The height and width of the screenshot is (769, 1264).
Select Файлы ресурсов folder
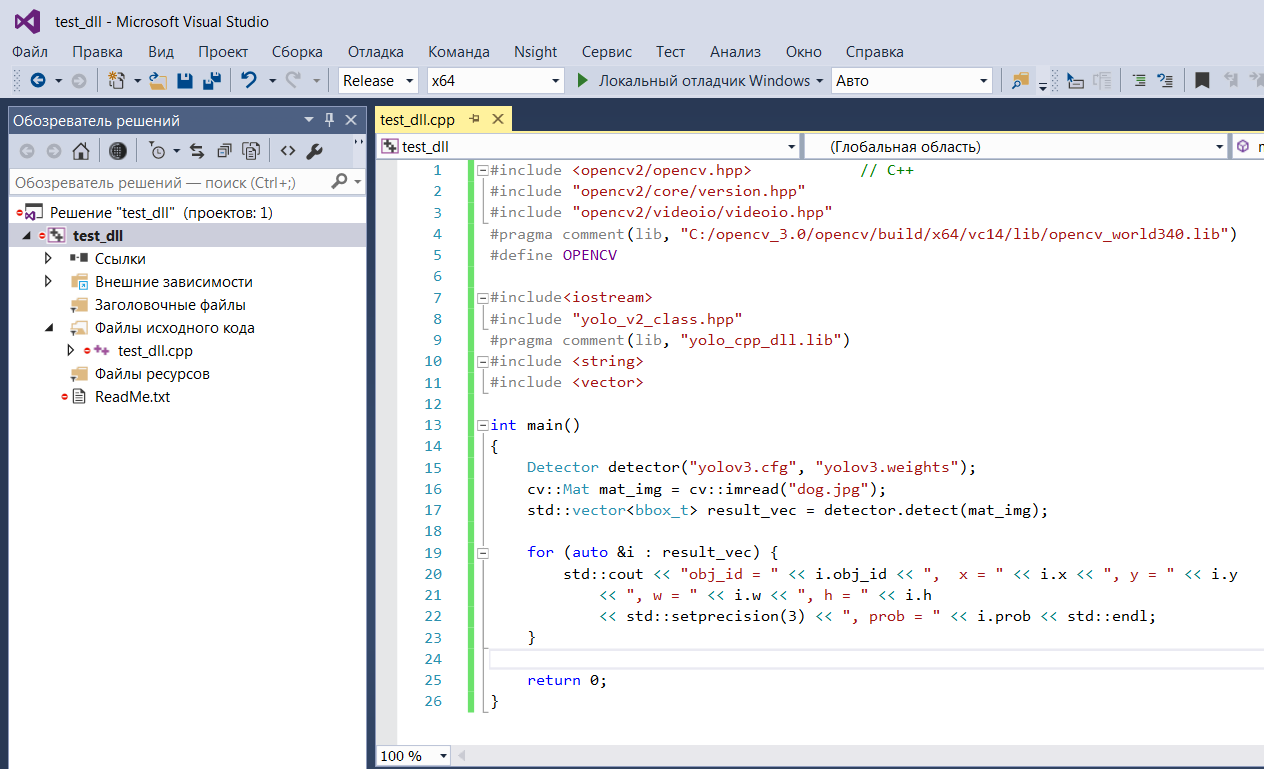point(152,374)
